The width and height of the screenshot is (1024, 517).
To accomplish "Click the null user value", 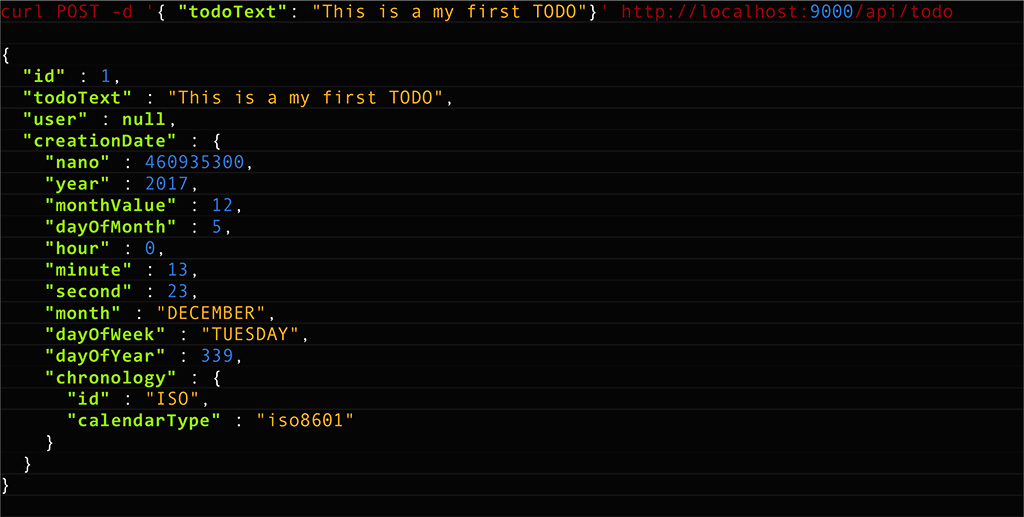I will pos(144,119).
